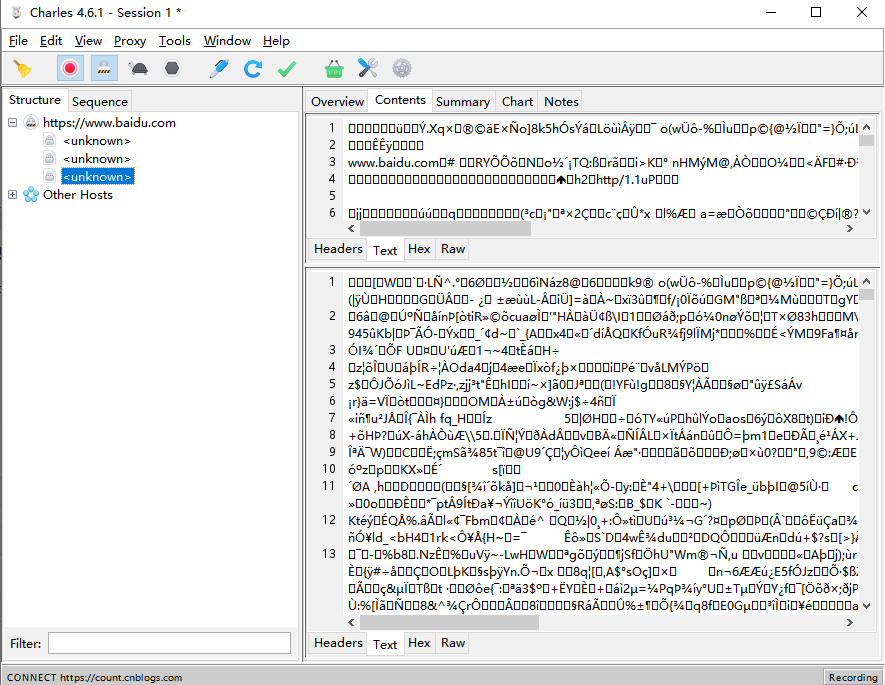
Task: Click the Repeat refresh icon
Action: [253, 69]
